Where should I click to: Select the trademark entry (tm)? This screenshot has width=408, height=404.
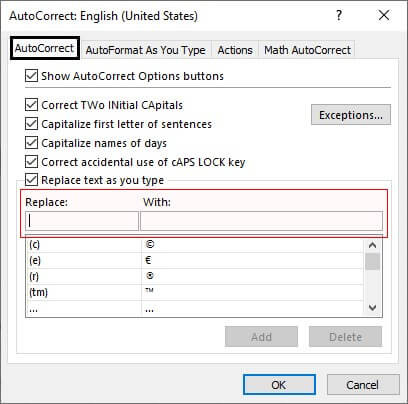point(194,292)
